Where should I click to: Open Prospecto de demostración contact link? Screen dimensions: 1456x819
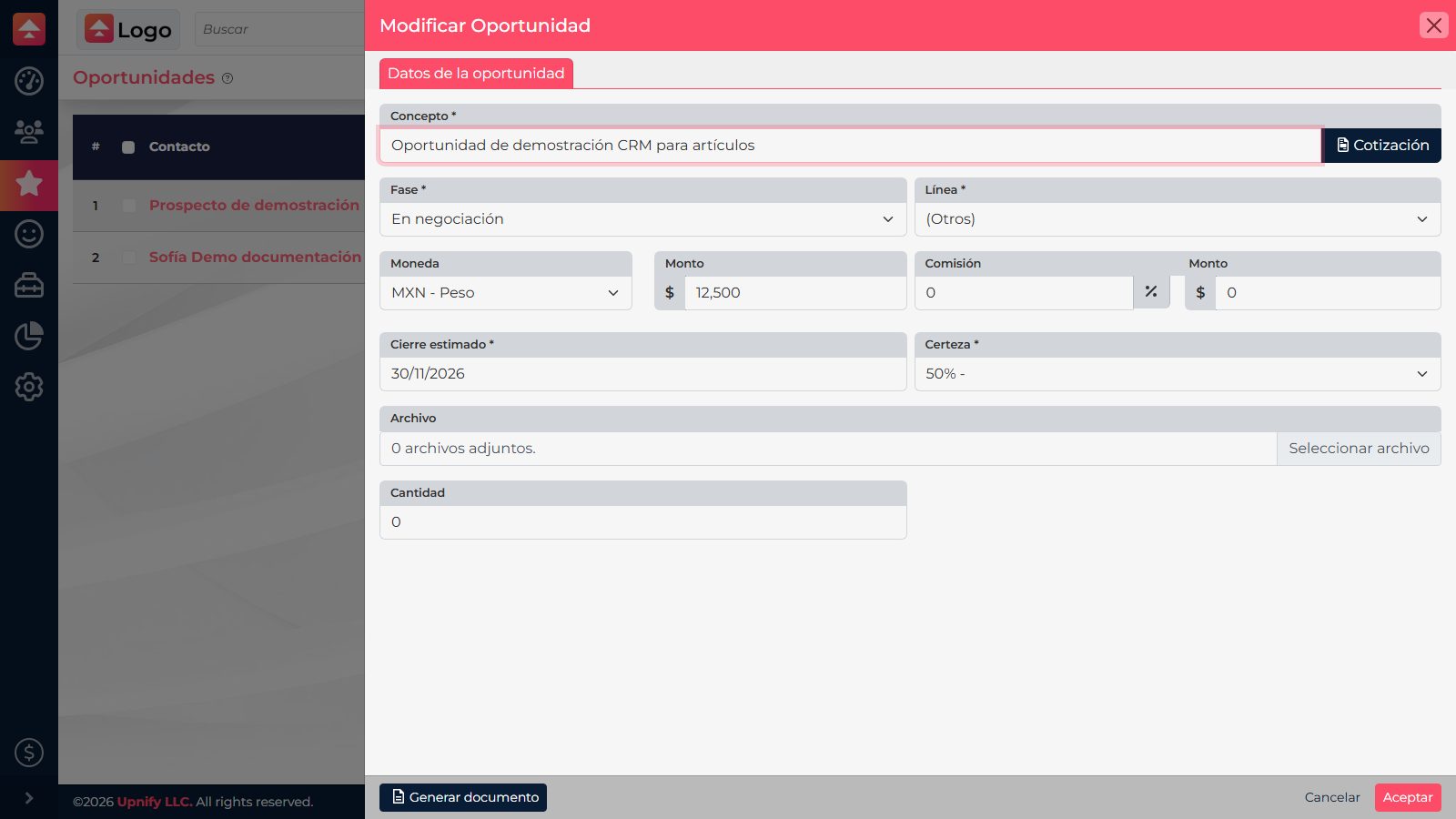coord(254,206)
